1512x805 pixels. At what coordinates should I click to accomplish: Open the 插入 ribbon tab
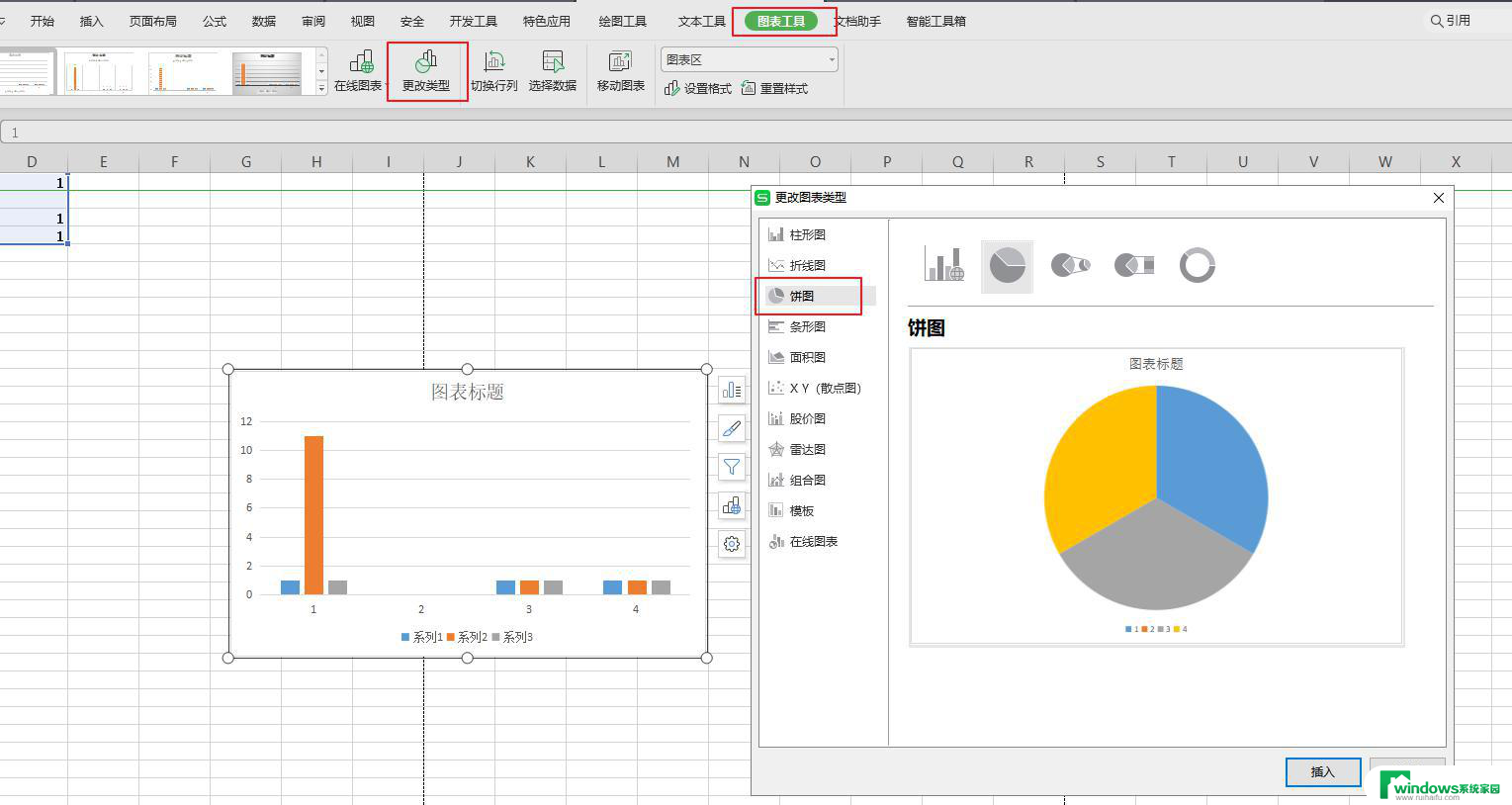click(x=91, y=21)
